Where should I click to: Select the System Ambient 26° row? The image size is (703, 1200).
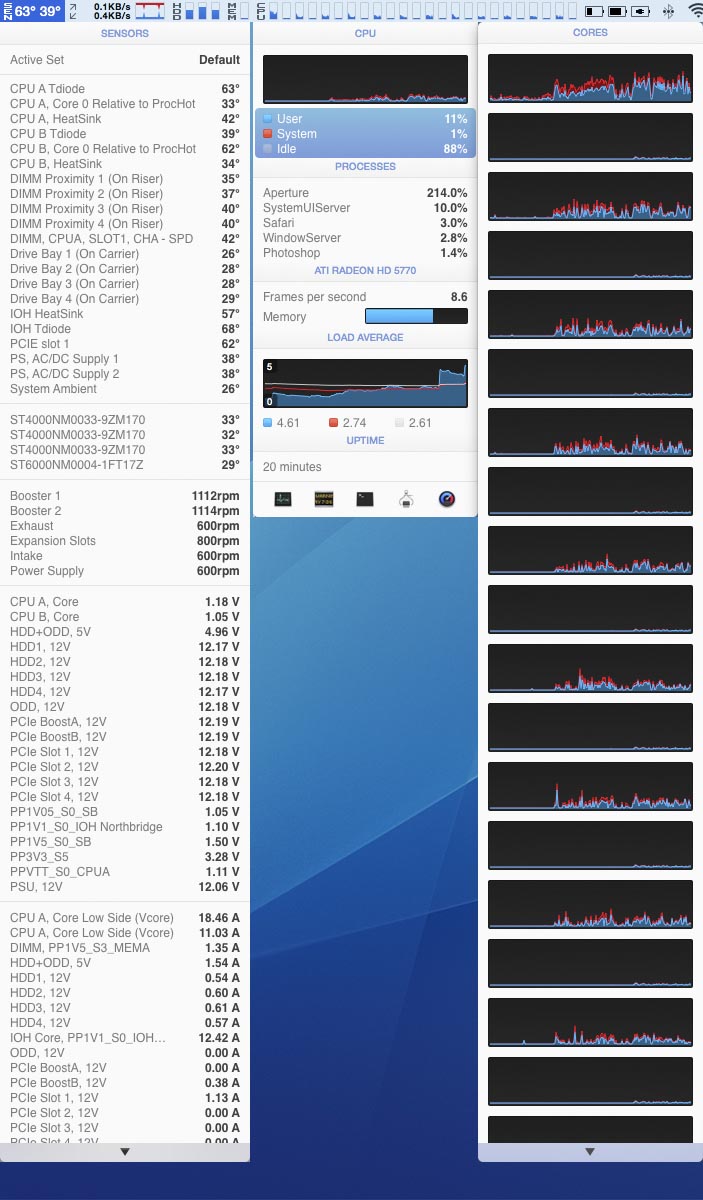(125, 389)
